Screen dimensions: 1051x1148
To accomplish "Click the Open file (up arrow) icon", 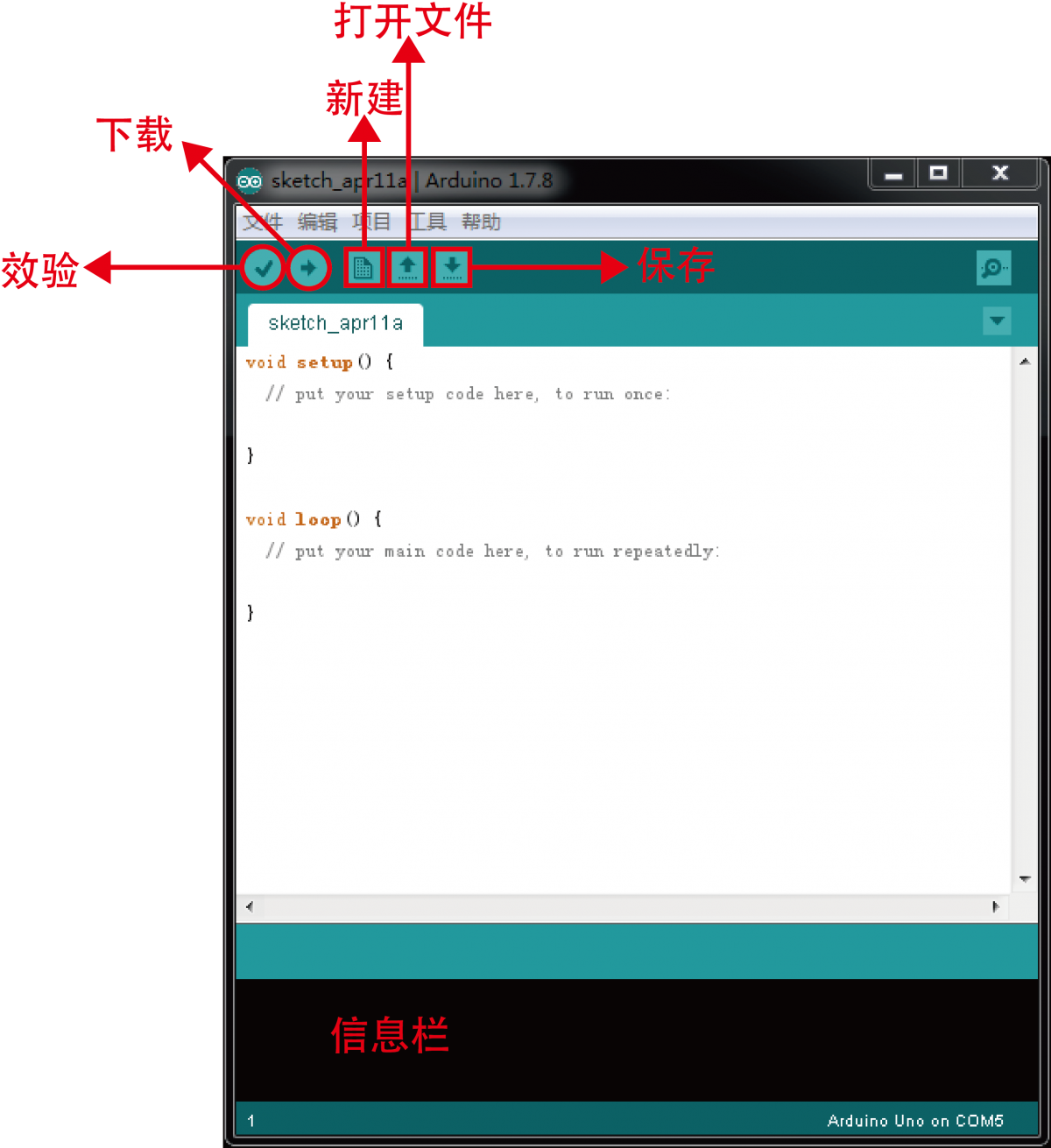I will (407, 267).
